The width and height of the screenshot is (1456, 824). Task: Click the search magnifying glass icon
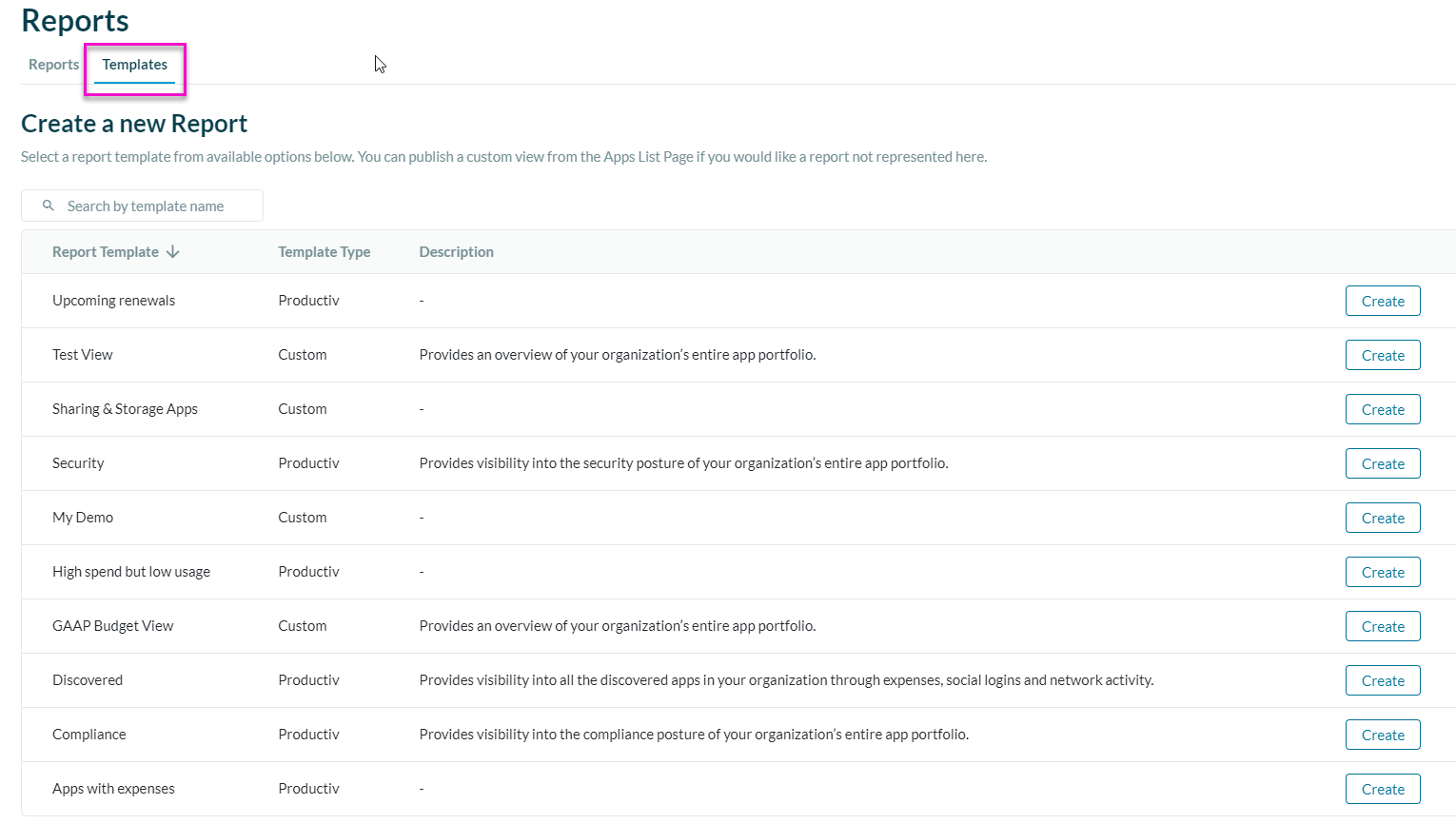48,206
